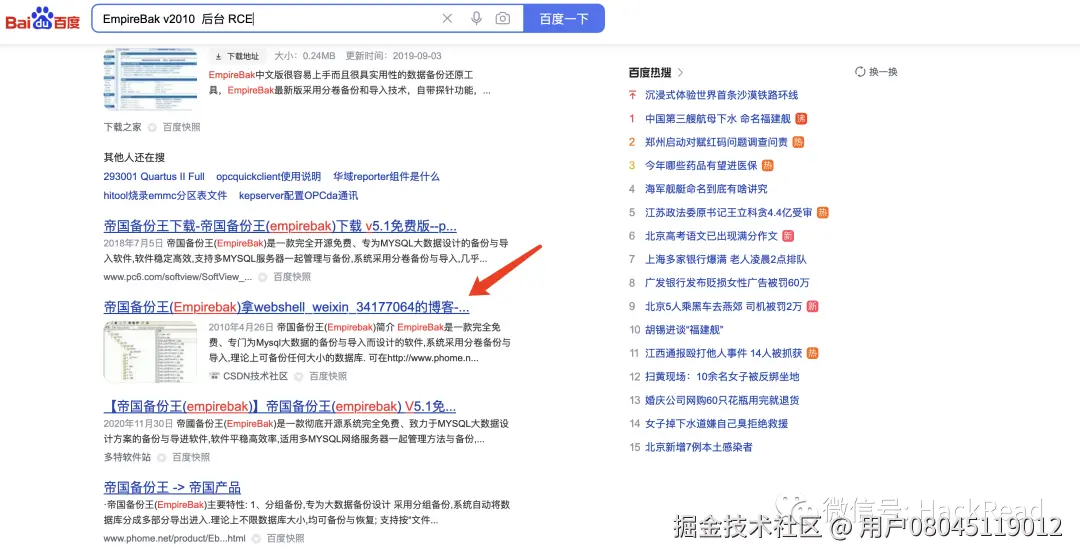This screenshot has width=1080, height=558.
Task: Open 百度快照 next to CSDN技术社区
Action: (328, 376)
